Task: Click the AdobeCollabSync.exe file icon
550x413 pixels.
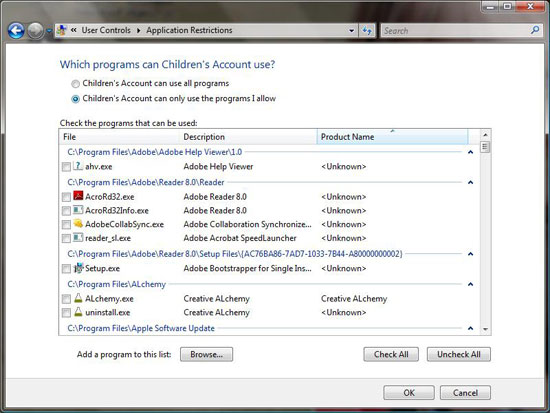Action: (78, 224)
